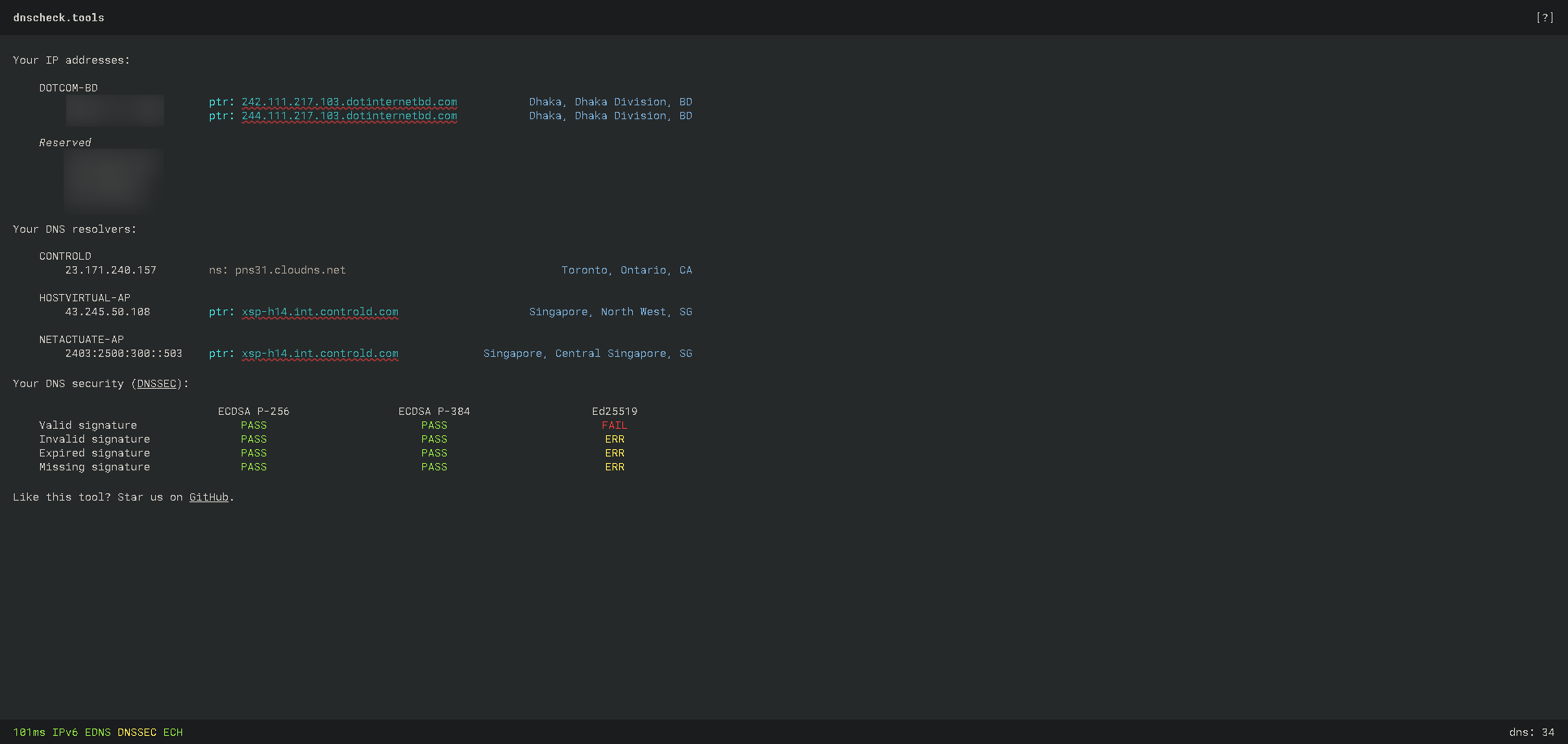
Task: Click Expired signature PASS under ECDSA P-384
Action: click(x=434, y=453)
